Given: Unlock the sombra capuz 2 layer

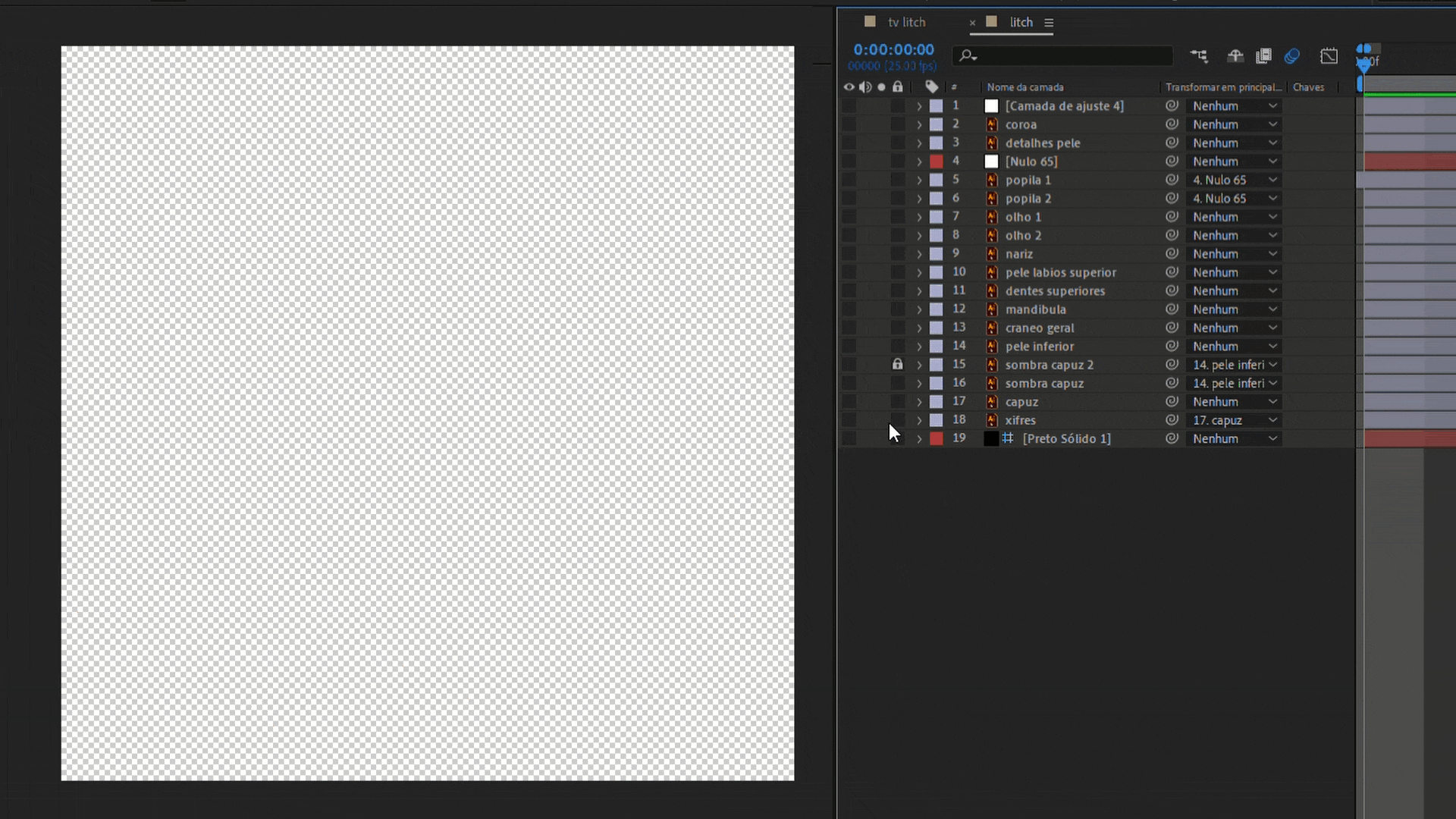Looking at the screenshot, I should [x=898, y=365].
